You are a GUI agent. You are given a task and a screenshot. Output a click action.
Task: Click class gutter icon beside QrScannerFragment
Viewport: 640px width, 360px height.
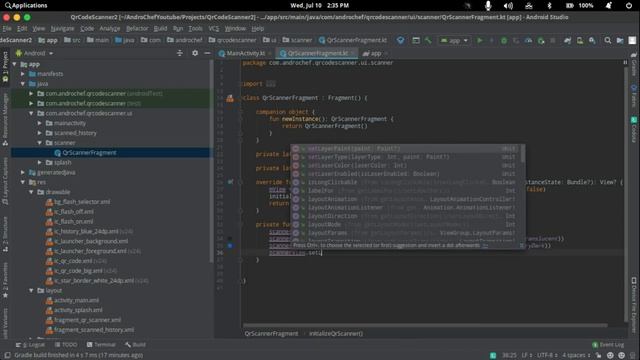[230, 98]
